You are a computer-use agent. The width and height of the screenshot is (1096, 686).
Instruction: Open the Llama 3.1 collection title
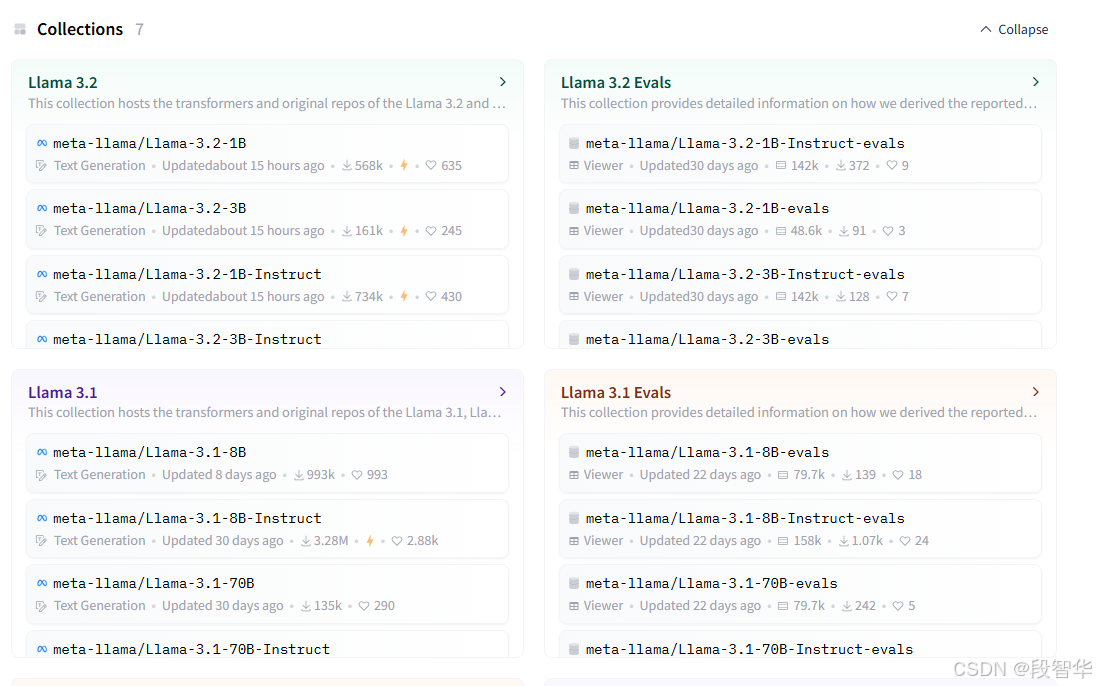63,392
